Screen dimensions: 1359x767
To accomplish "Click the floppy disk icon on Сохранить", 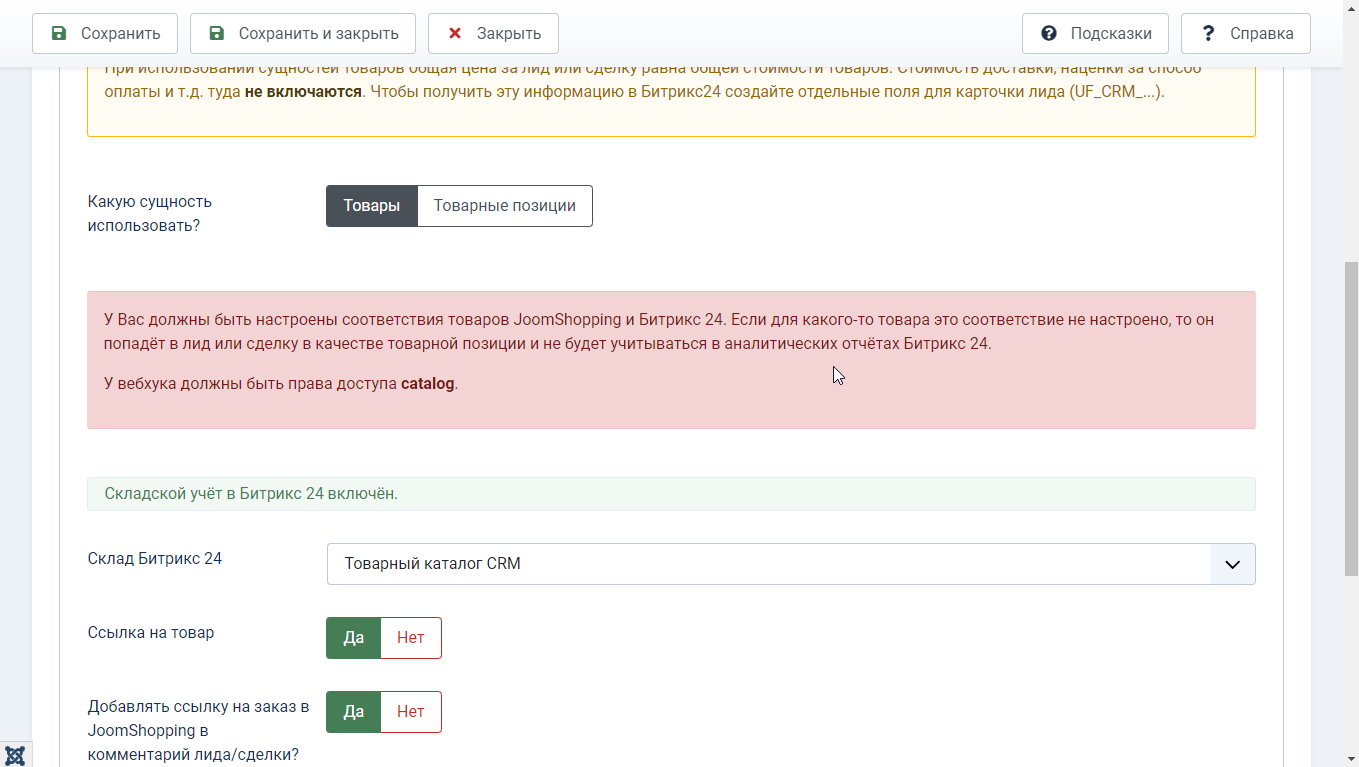I will click(59, 33).
